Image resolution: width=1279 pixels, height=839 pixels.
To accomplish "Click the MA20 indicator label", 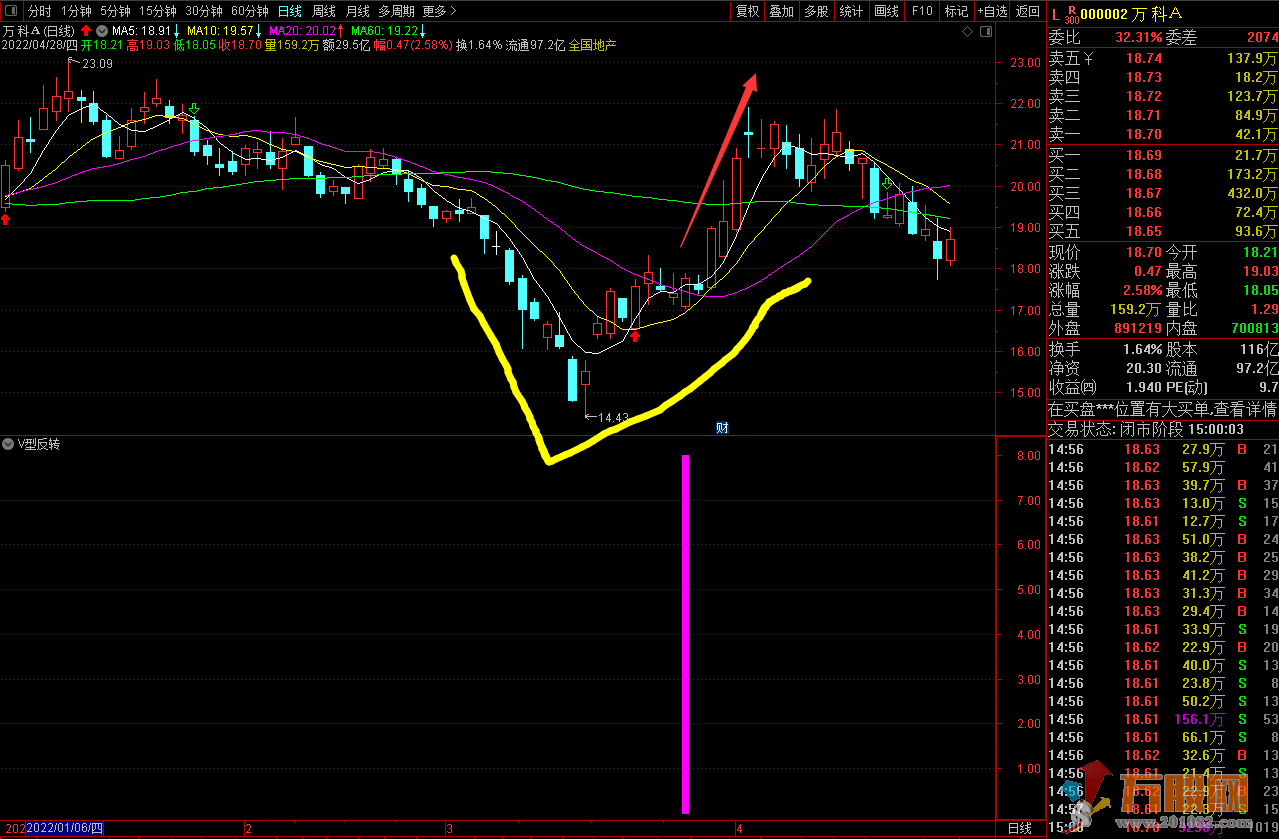I will (308, 29).
